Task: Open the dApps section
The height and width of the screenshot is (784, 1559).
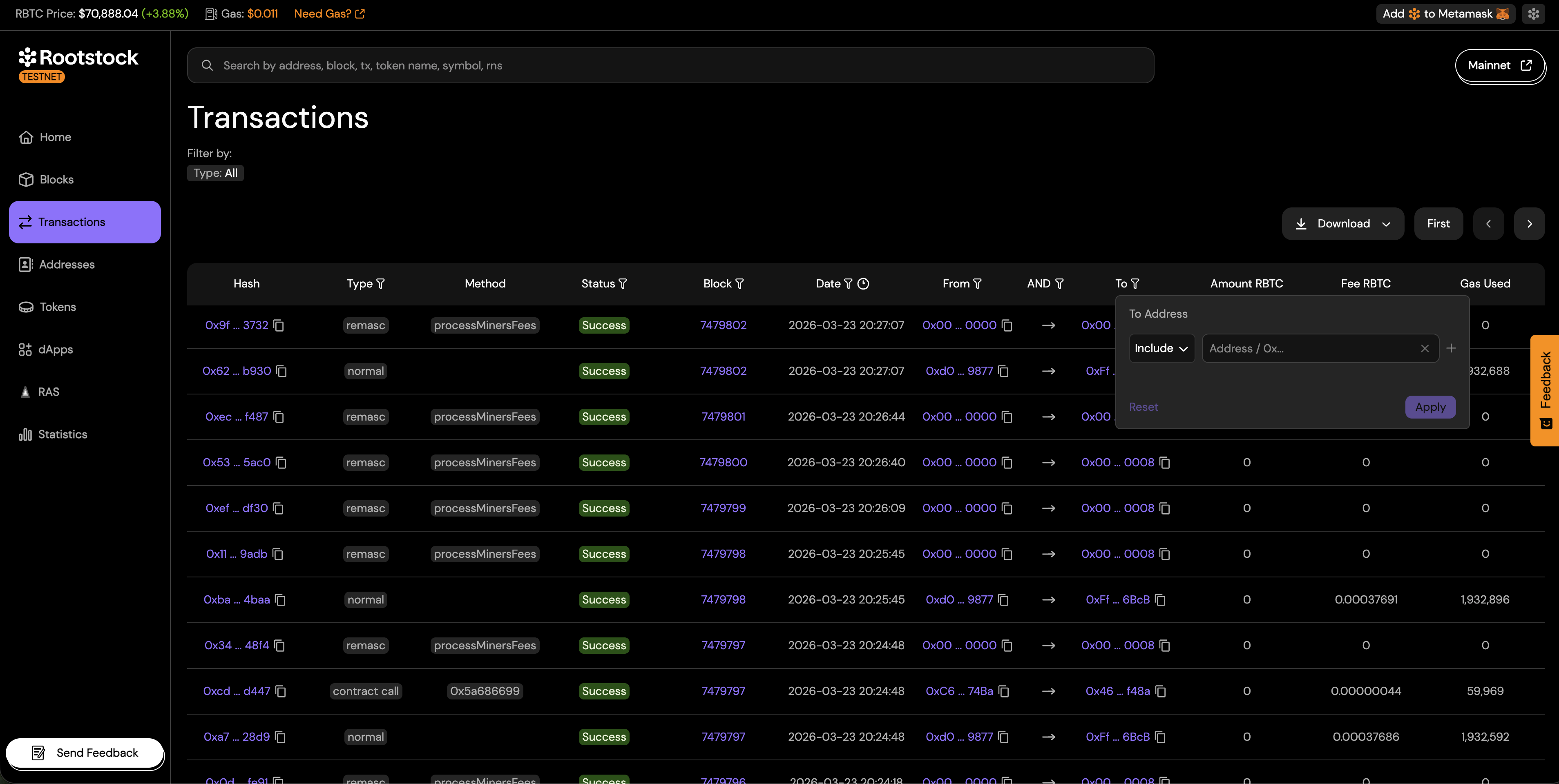Action: tap(55, 349)
